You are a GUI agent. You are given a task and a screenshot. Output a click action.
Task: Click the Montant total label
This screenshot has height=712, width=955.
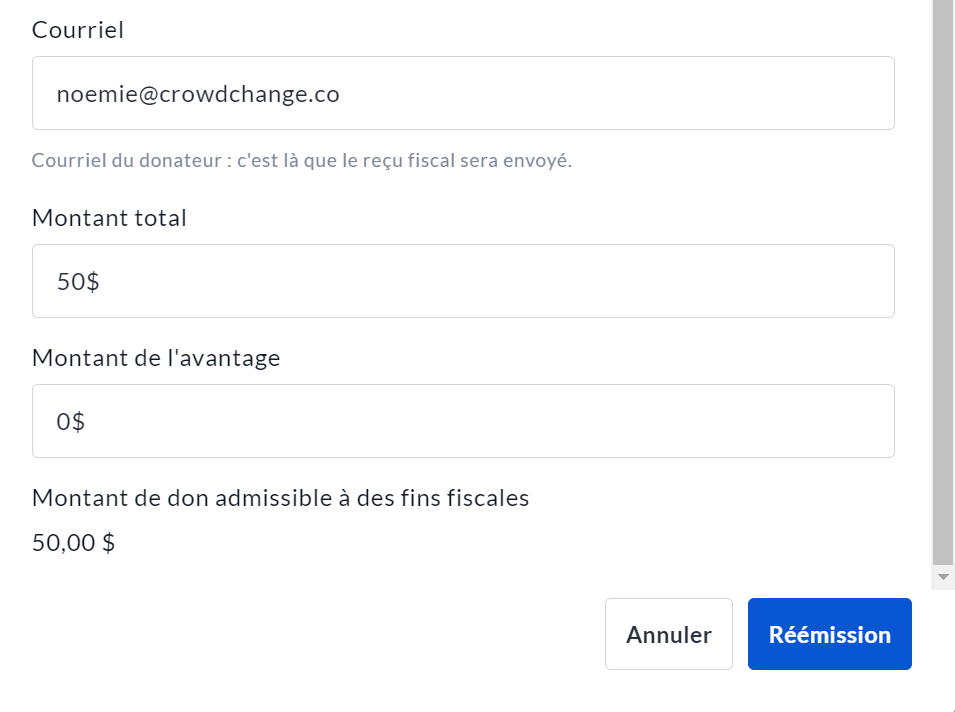coord(109,218)
